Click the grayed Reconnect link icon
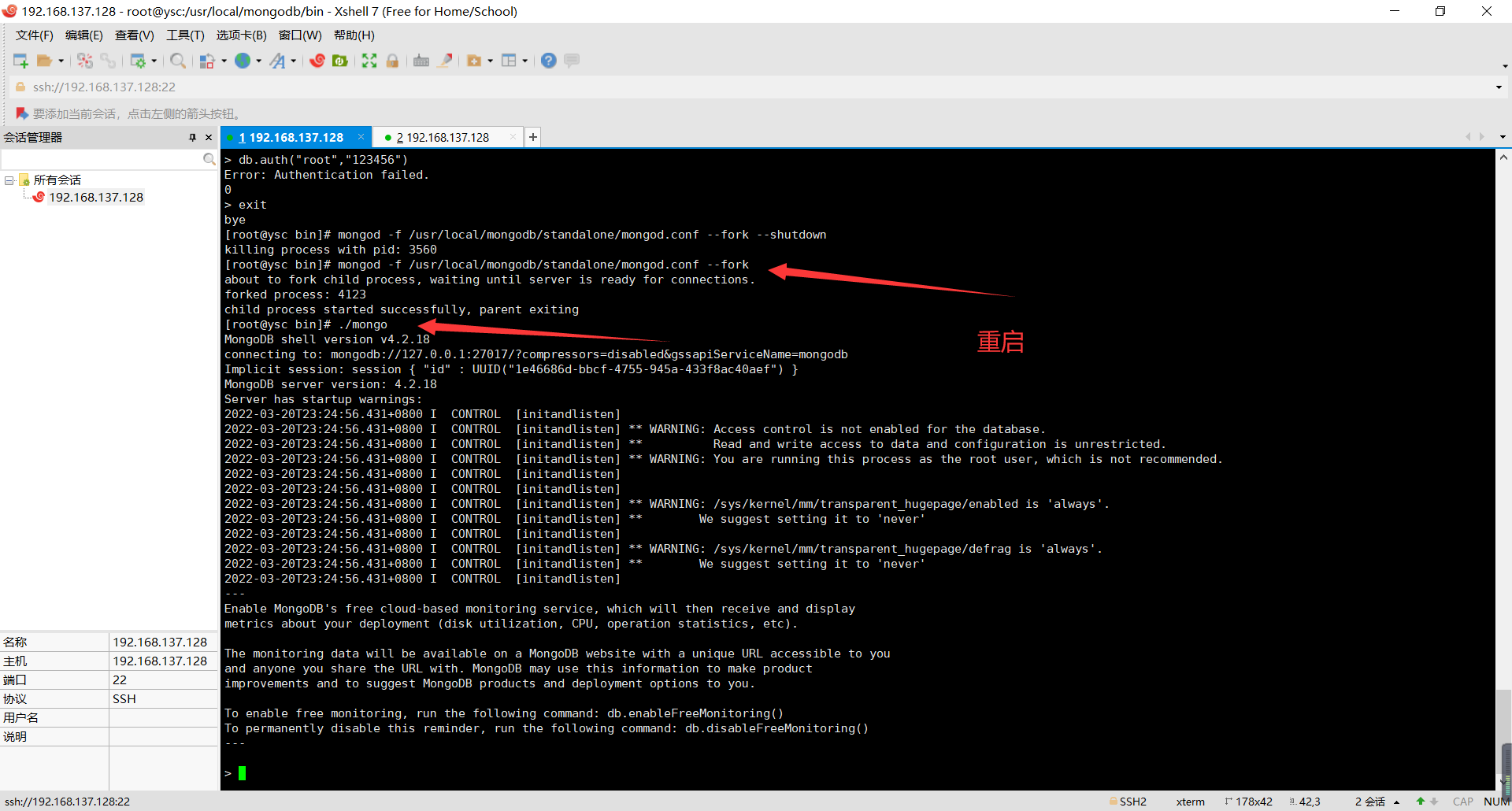Image resolution: width=1512 pixels, height=811 pixels. [108, 61]
